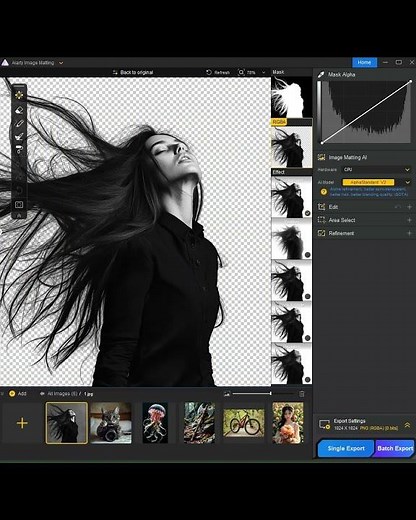Click the Mask Alpha panel title
This screenshot has width=416, height=520.
pyautogui.click(x=342, y=74)
